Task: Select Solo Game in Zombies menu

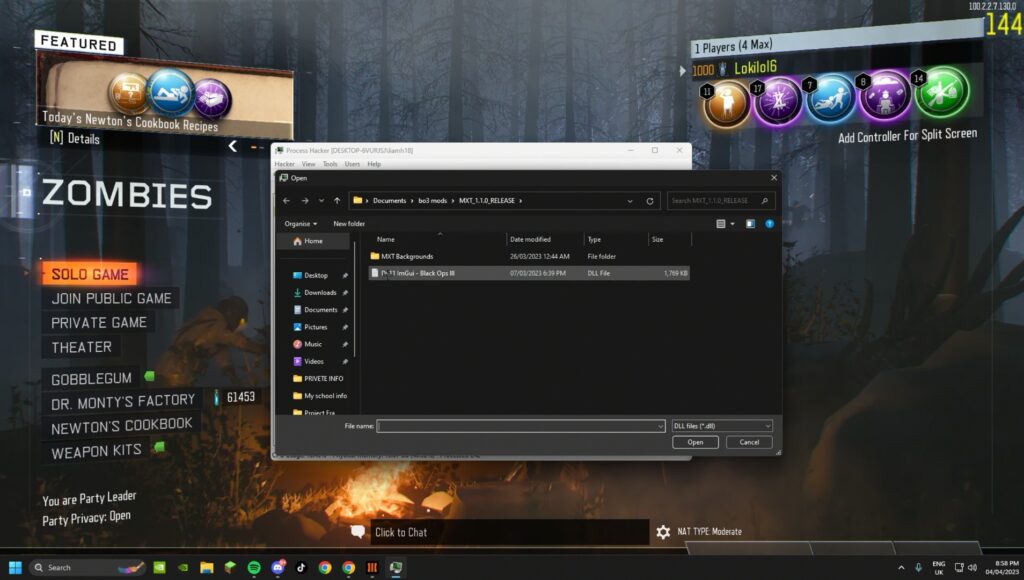Action: pyautogui.click(x=90, y=274)
